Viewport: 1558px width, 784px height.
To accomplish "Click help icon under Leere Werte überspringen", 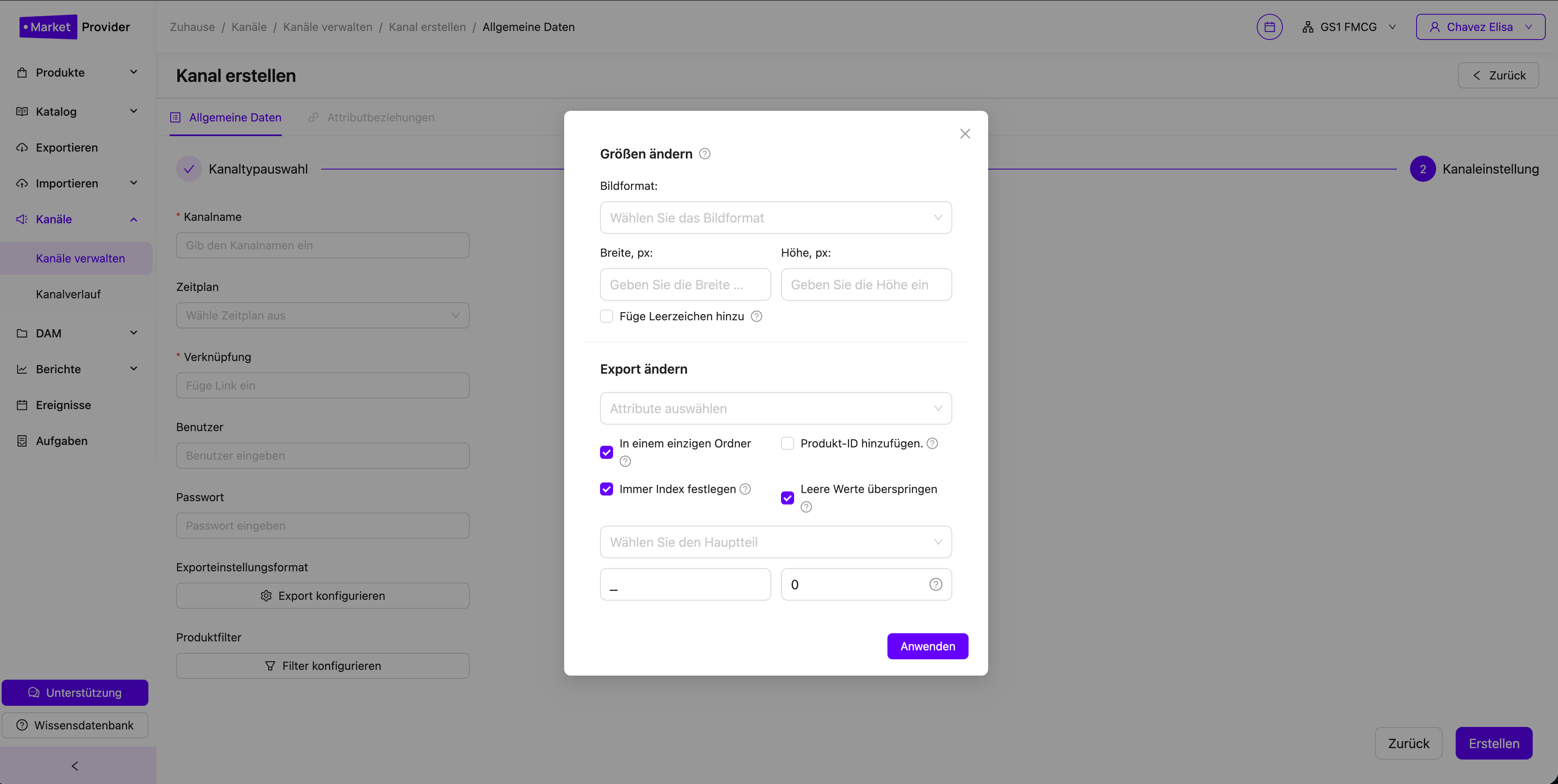I will point(805,507).
